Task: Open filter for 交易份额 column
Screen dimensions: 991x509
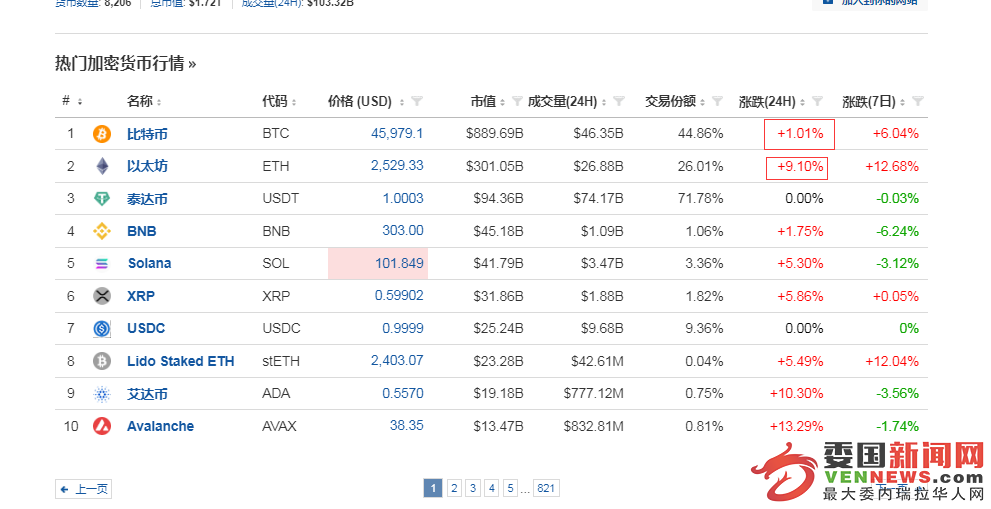Action: coord(717,101)
